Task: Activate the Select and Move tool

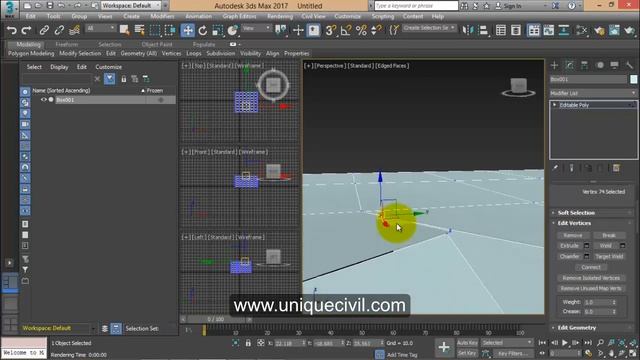Action: (188, 30)
